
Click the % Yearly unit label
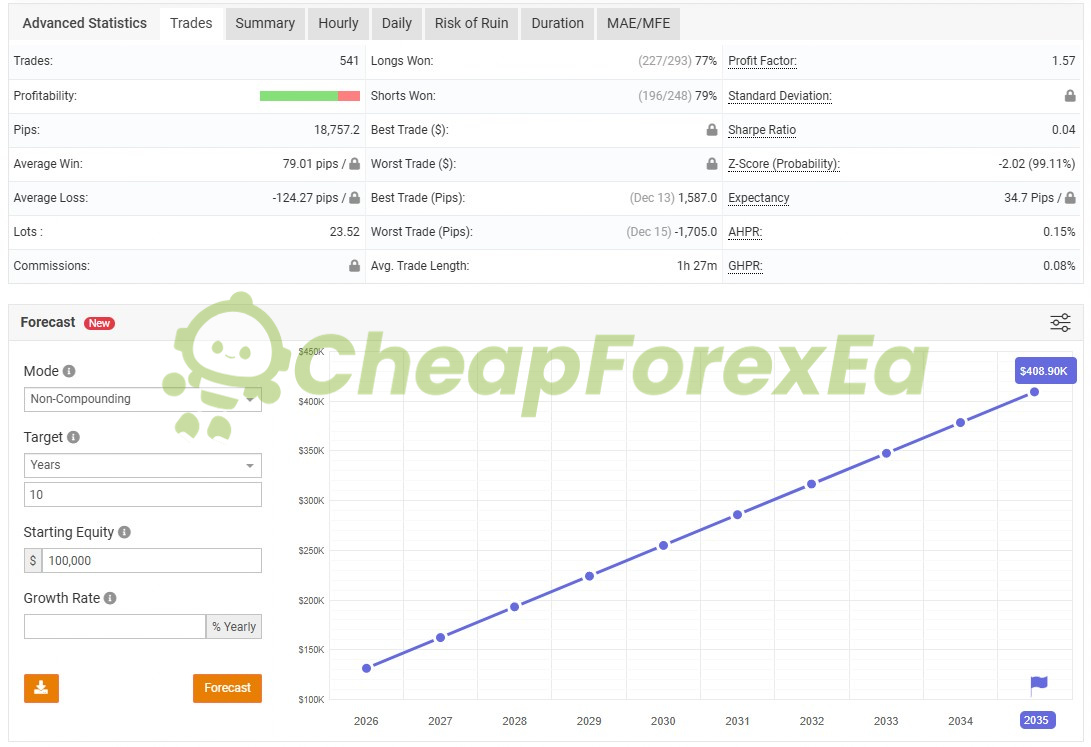click(234, 627)
